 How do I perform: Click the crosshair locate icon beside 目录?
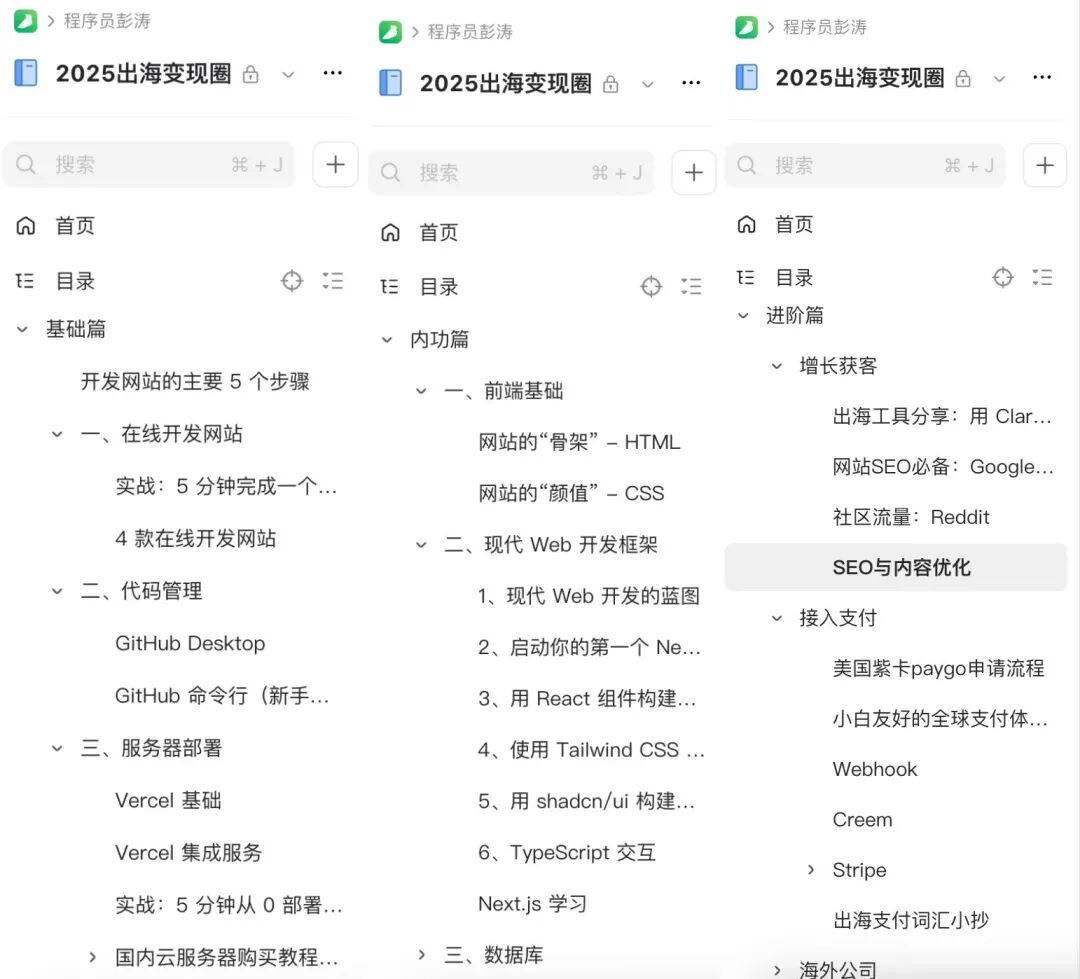(x=291, y=281)
